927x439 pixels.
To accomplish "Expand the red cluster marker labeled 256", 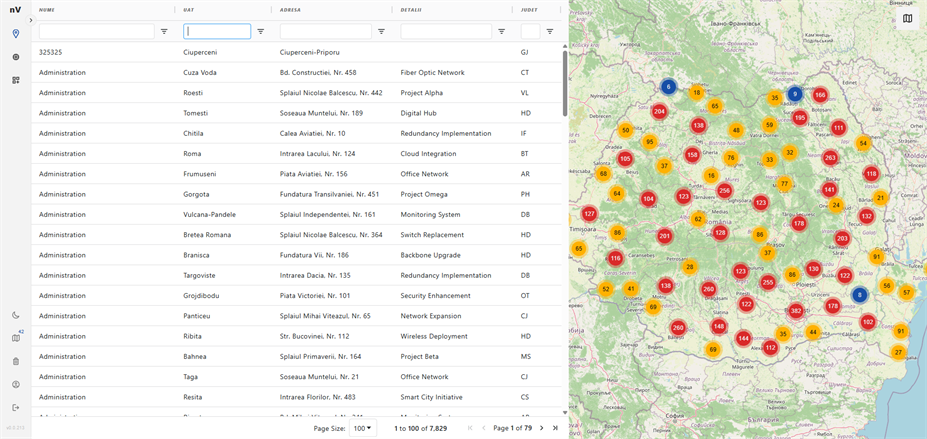I will point(724,190).
